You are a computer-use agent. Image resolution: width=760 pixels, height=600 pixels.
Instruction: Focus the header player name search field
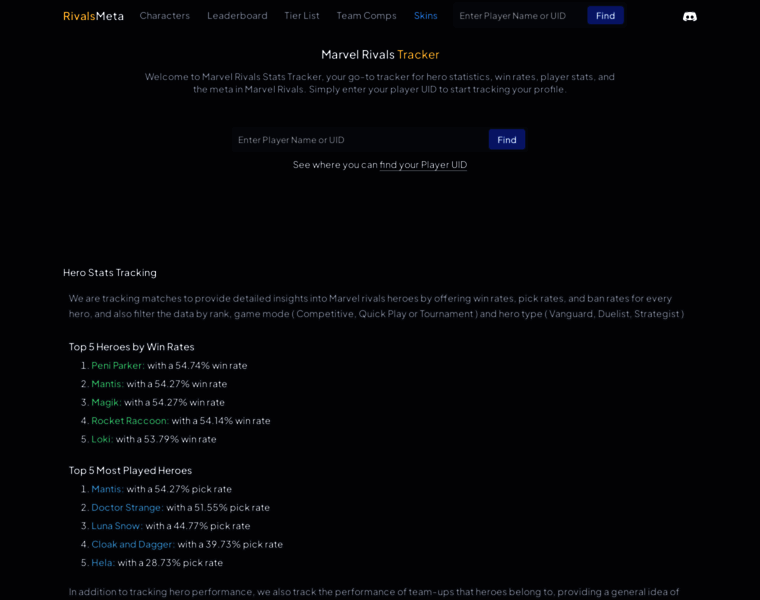pos(519,16)
